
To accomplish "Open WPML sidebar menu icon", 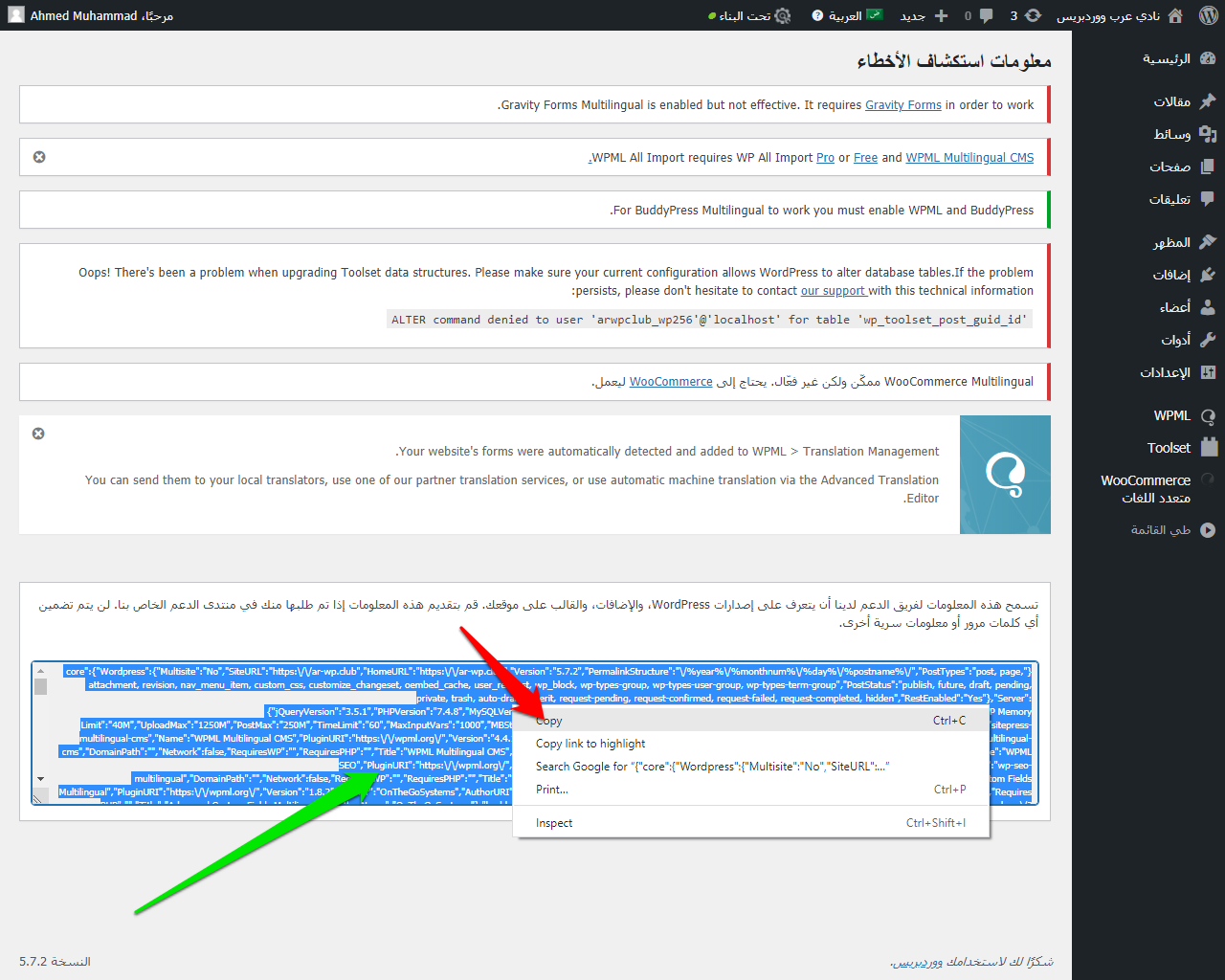I will (x=1208, y=416).
